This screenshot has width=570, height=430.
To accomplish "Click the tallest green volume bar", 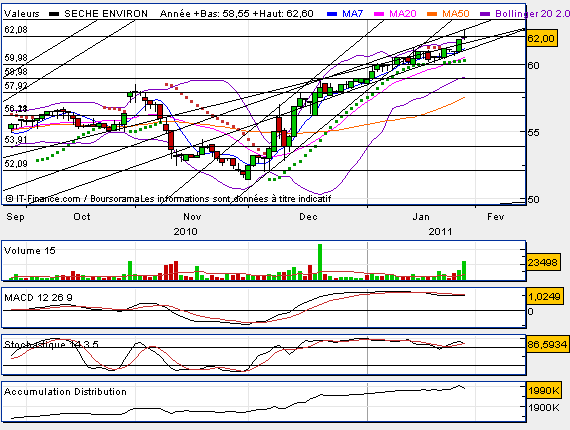I will click(x=320, y=262).
